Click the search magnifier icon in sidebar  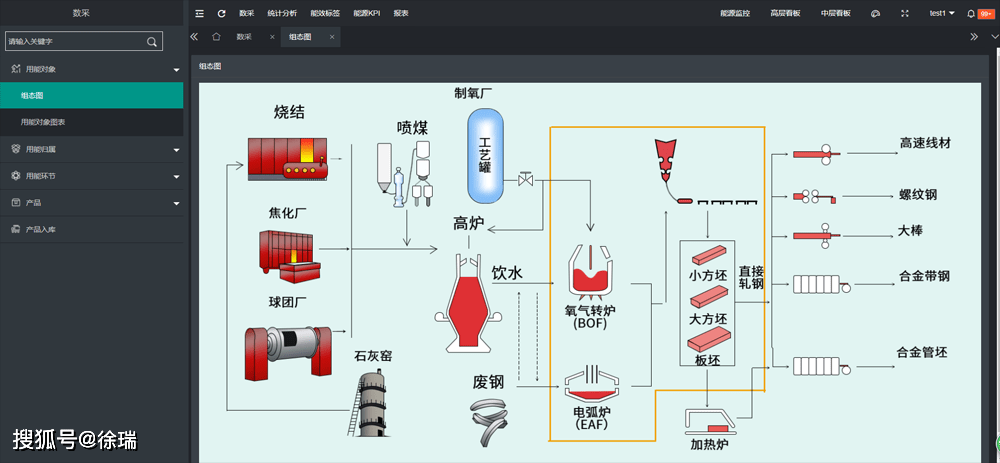pyautogui.click(x=152, y=42)
